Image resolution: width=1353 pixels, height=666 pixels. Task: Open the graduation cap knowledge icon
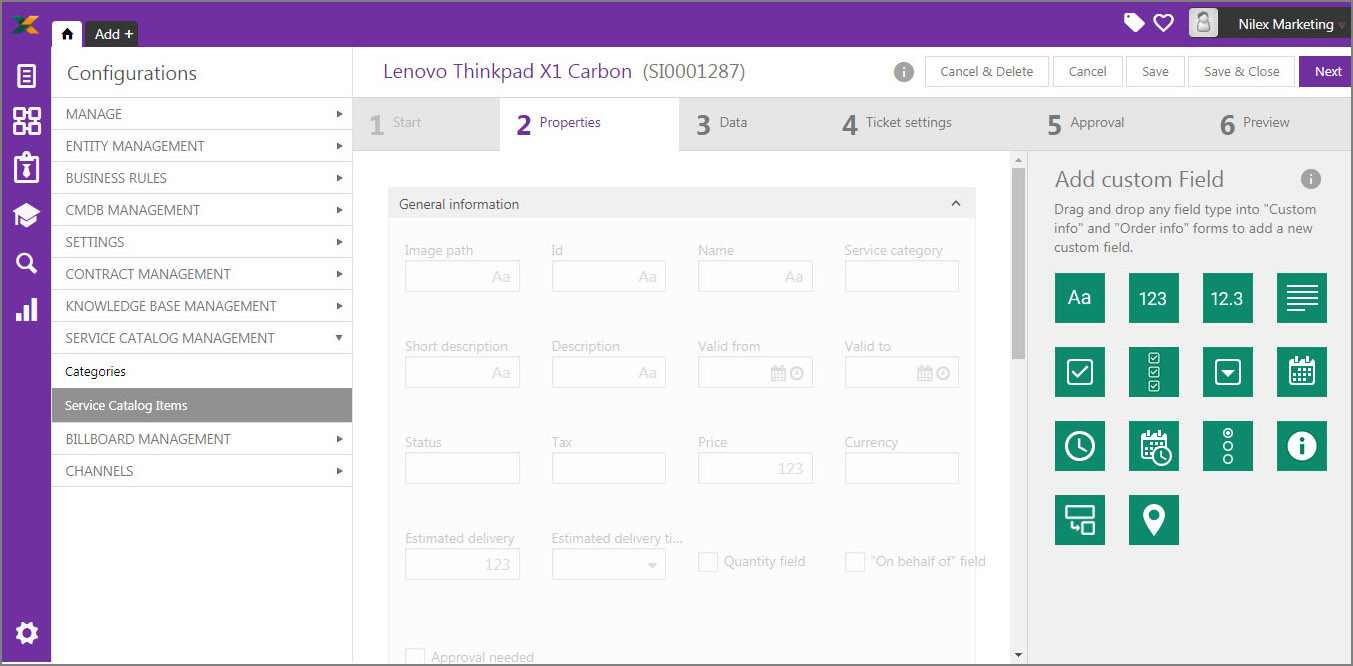coord(27,215)
